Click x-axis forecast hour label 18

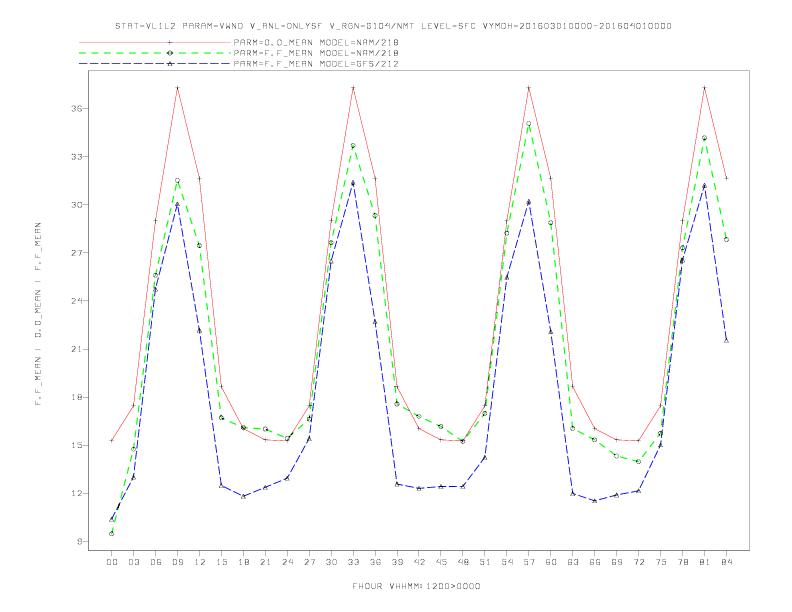pos(243,562)
